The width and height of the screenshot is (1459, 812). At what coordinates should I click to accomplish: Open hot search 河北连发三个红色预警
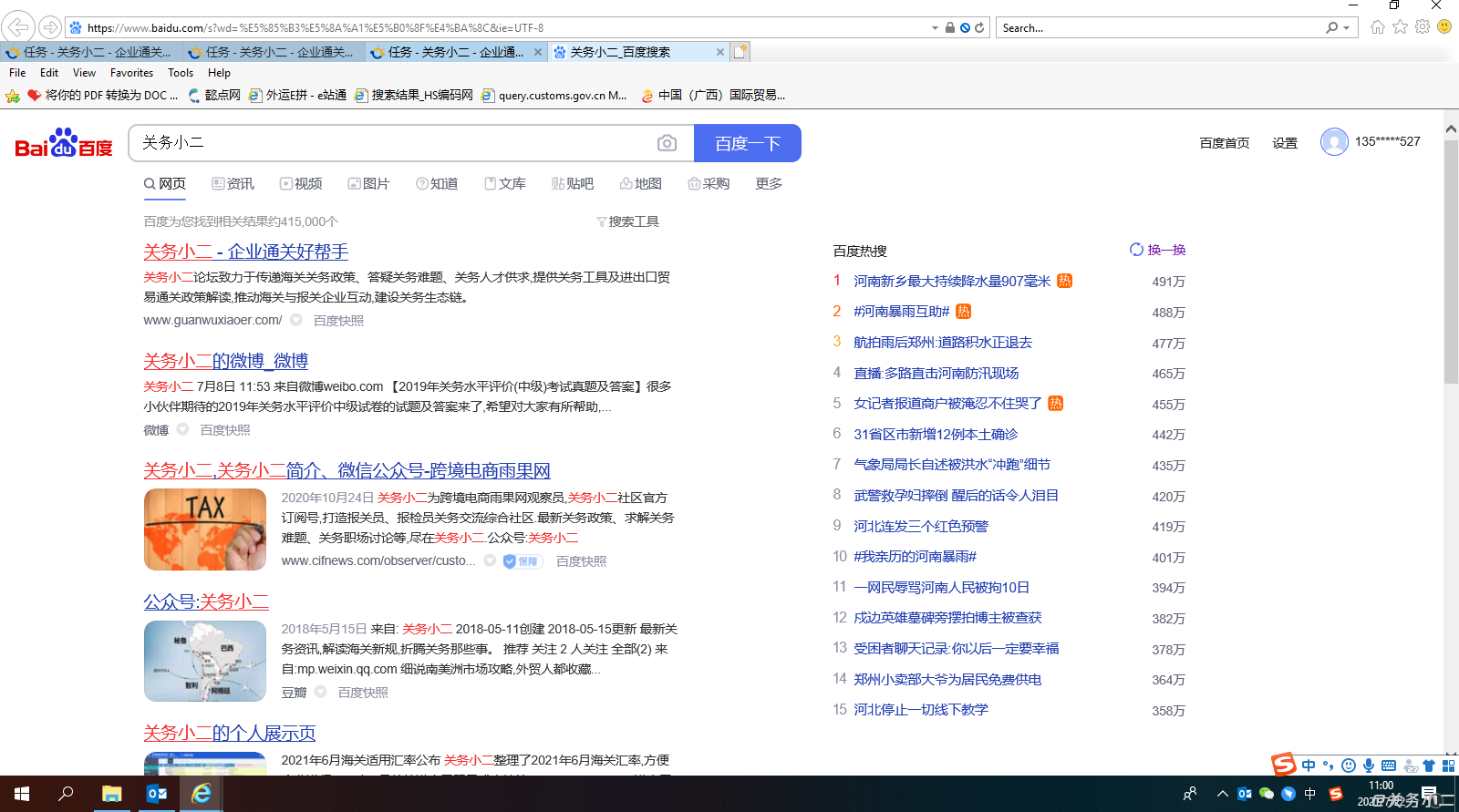click(x=921, y=527)
